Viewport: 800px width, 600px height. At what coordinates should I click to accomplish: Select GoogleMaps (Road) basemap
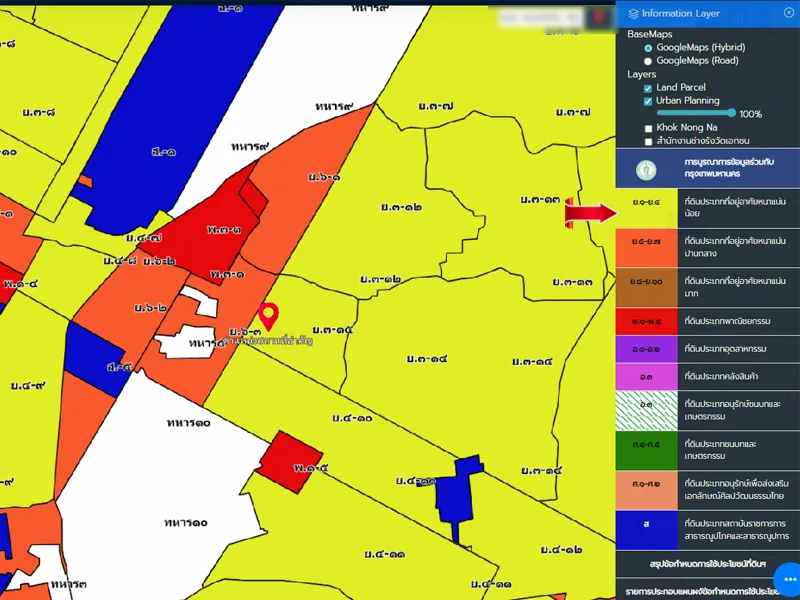pos(648,61)
